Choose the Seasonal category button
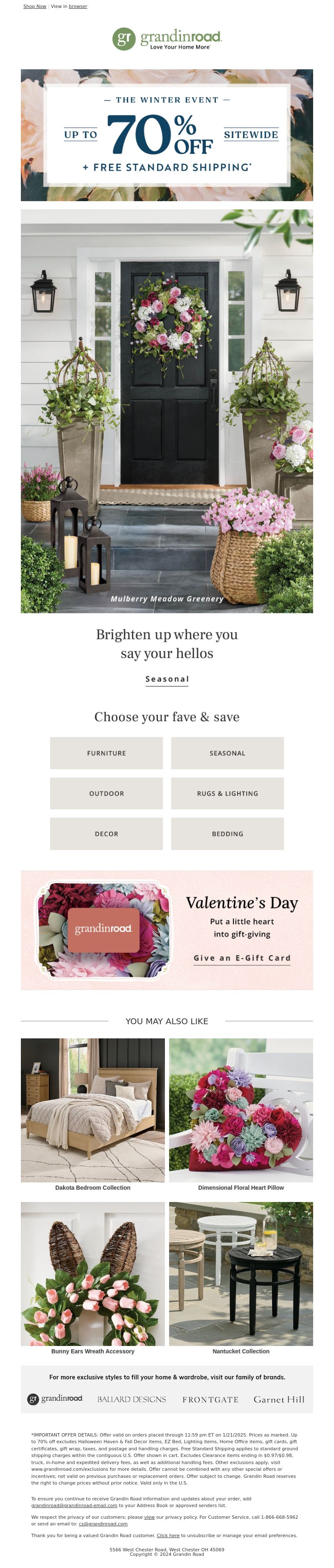The image size is (334, 1568). point(228,753)
